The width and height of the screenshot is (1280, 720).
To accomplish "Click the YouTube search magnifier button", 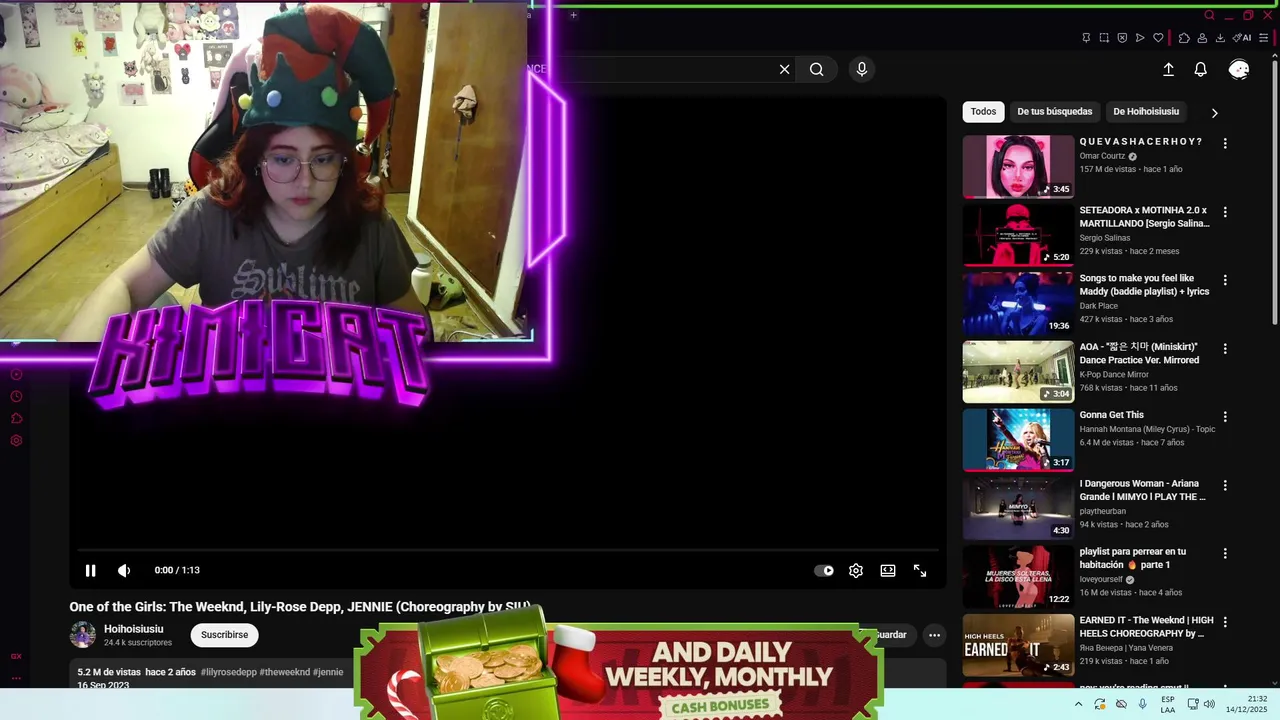I will point(817,69).
